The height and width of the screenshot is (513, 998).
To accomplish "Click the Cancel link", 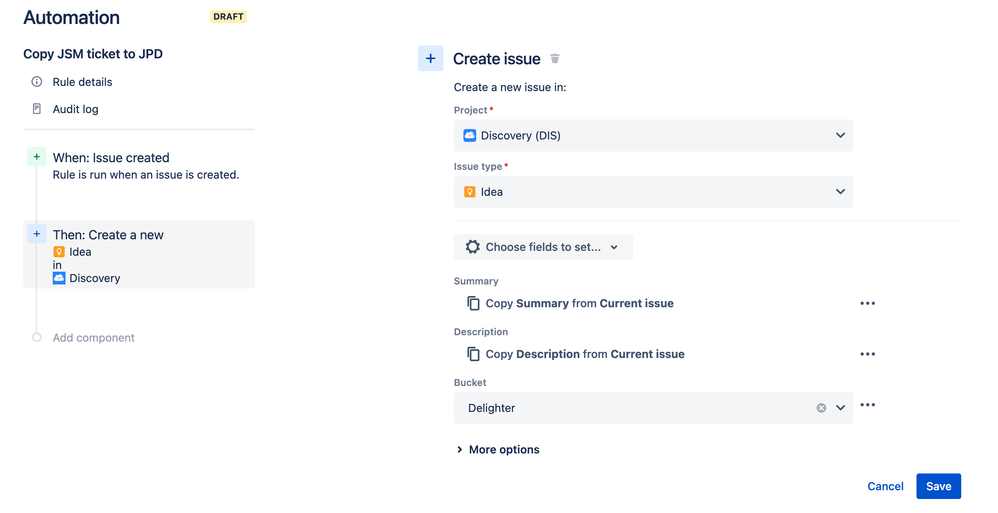I will click(x=885, y=486).
